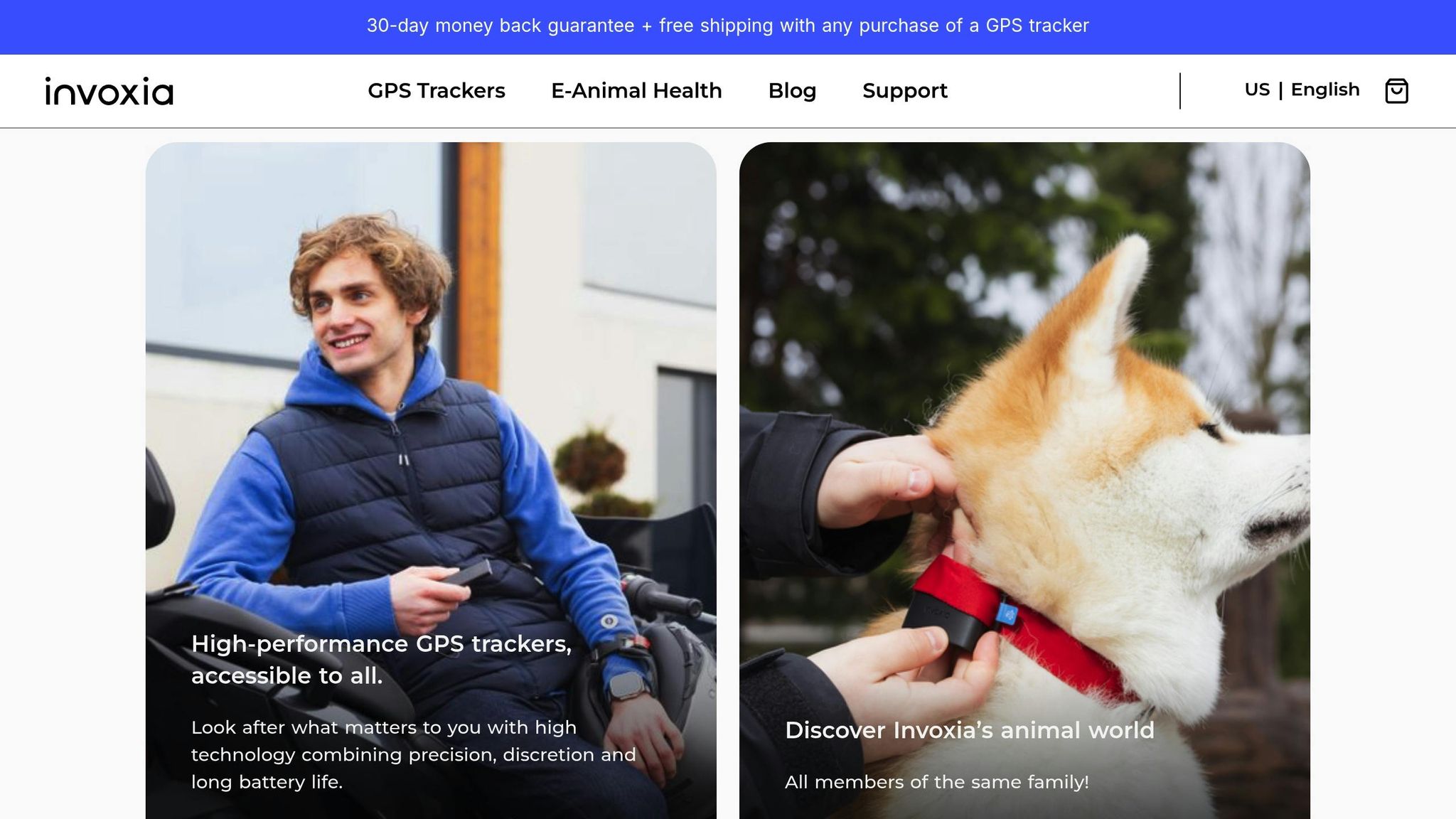Open the GPS Trackers menu

[x=437, y=91]
